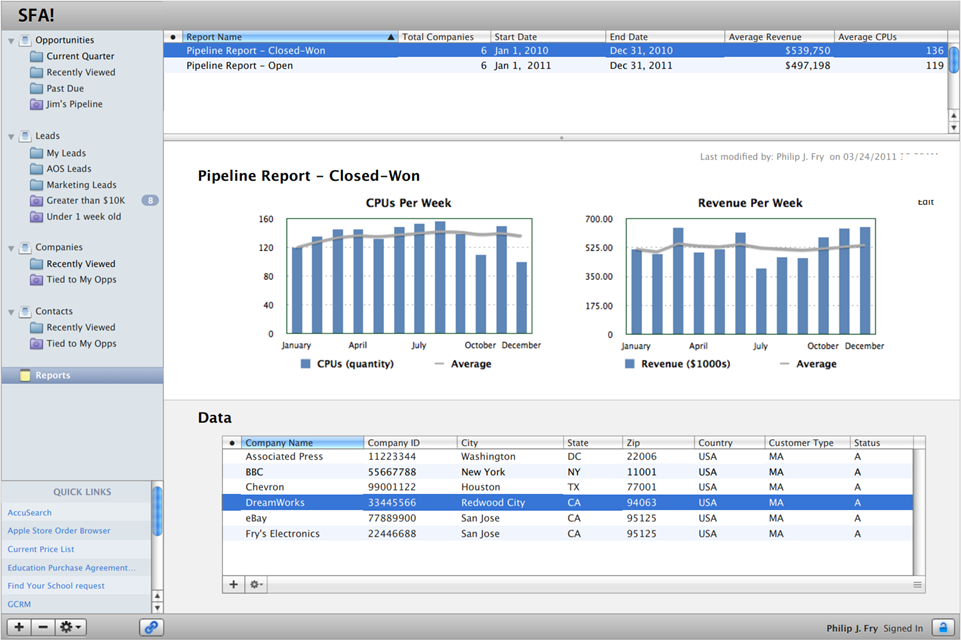
Task: Click the blue CPUs (quantity) legend swatch
Action: pyautogui.click(x=306, y=364)
